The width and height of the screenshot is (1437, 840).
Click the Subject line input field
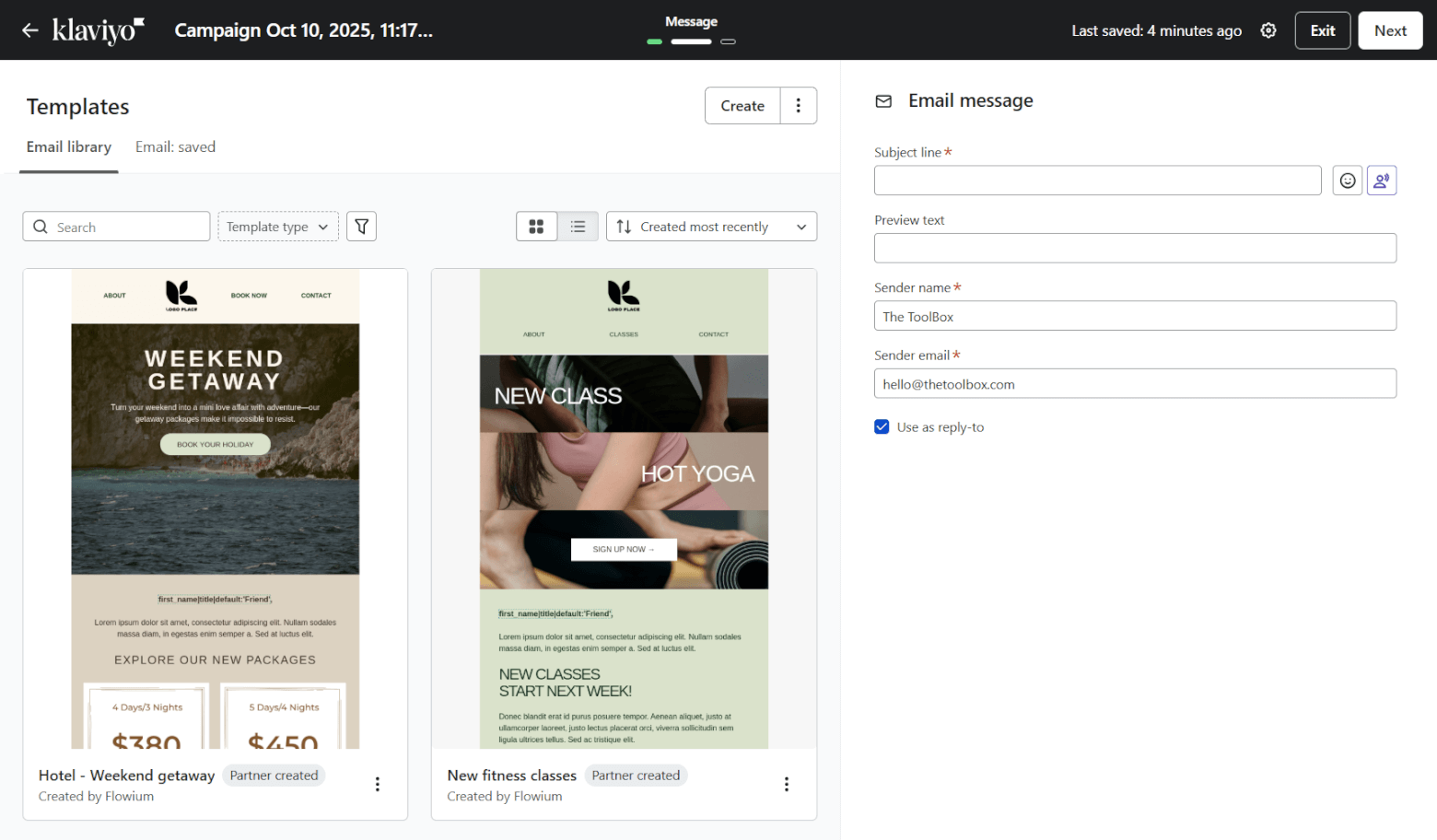[1097, 181]
